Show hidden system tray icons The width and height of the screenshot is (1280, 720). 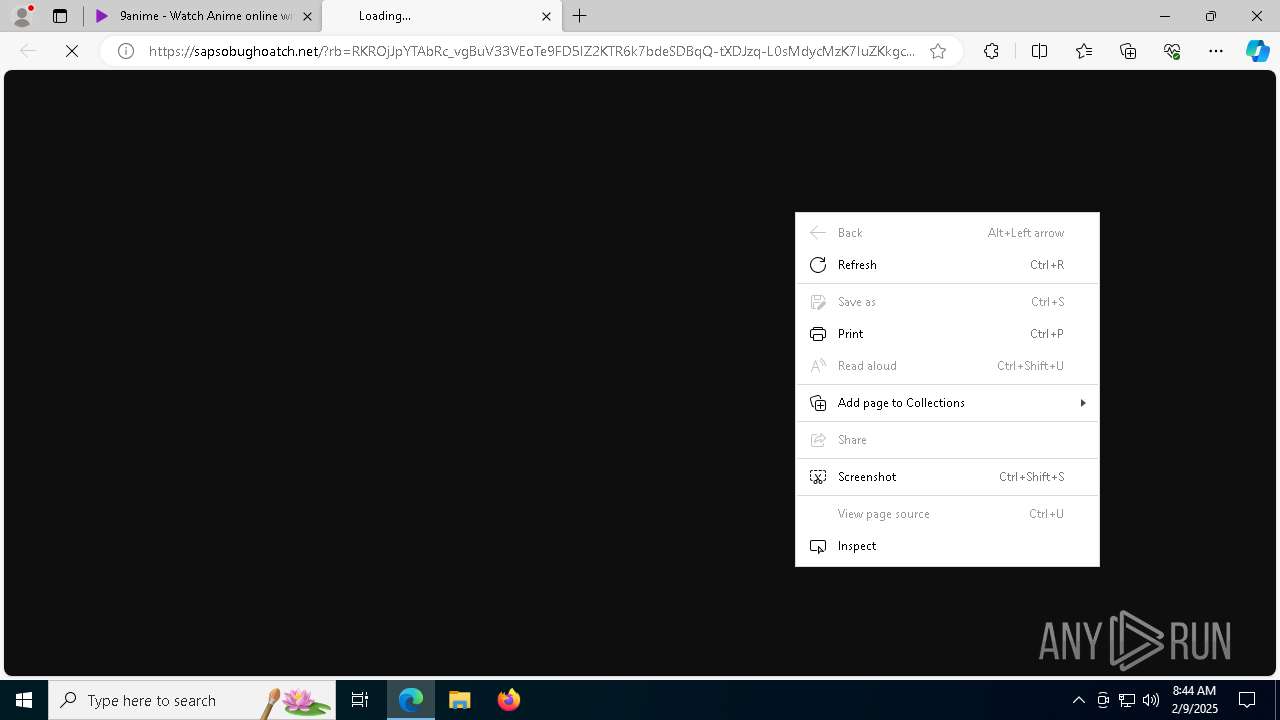pyautogui.click(x=1078, y=700)
